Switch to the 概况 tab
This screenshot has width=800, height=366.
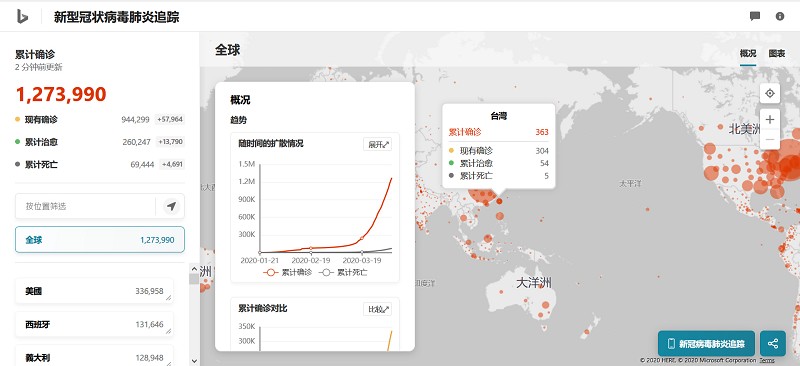748,53
